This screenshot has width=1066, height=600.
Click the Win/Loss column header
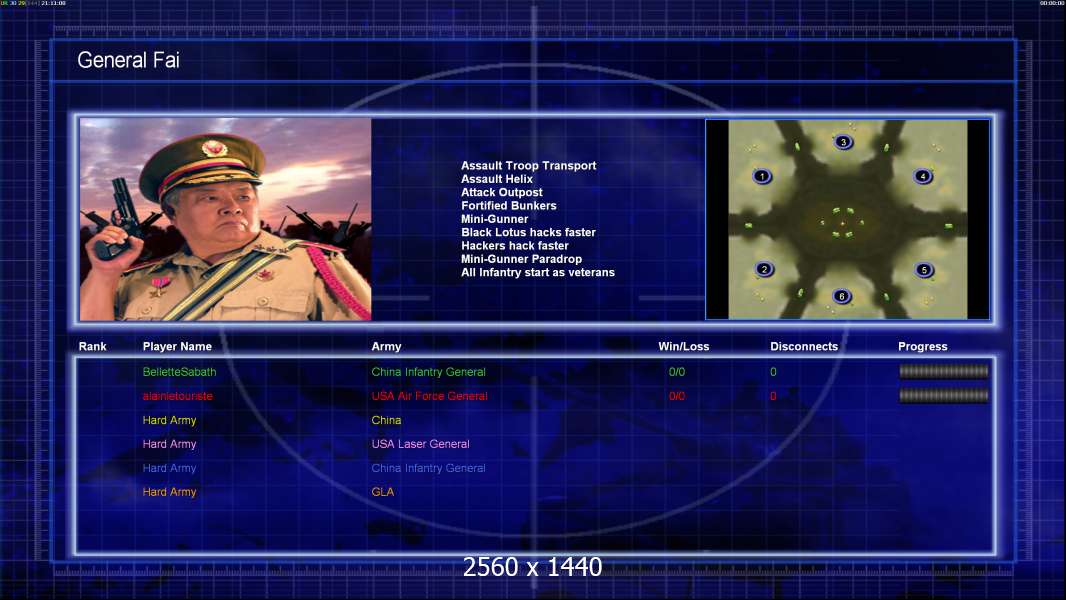tap(683, 347)
